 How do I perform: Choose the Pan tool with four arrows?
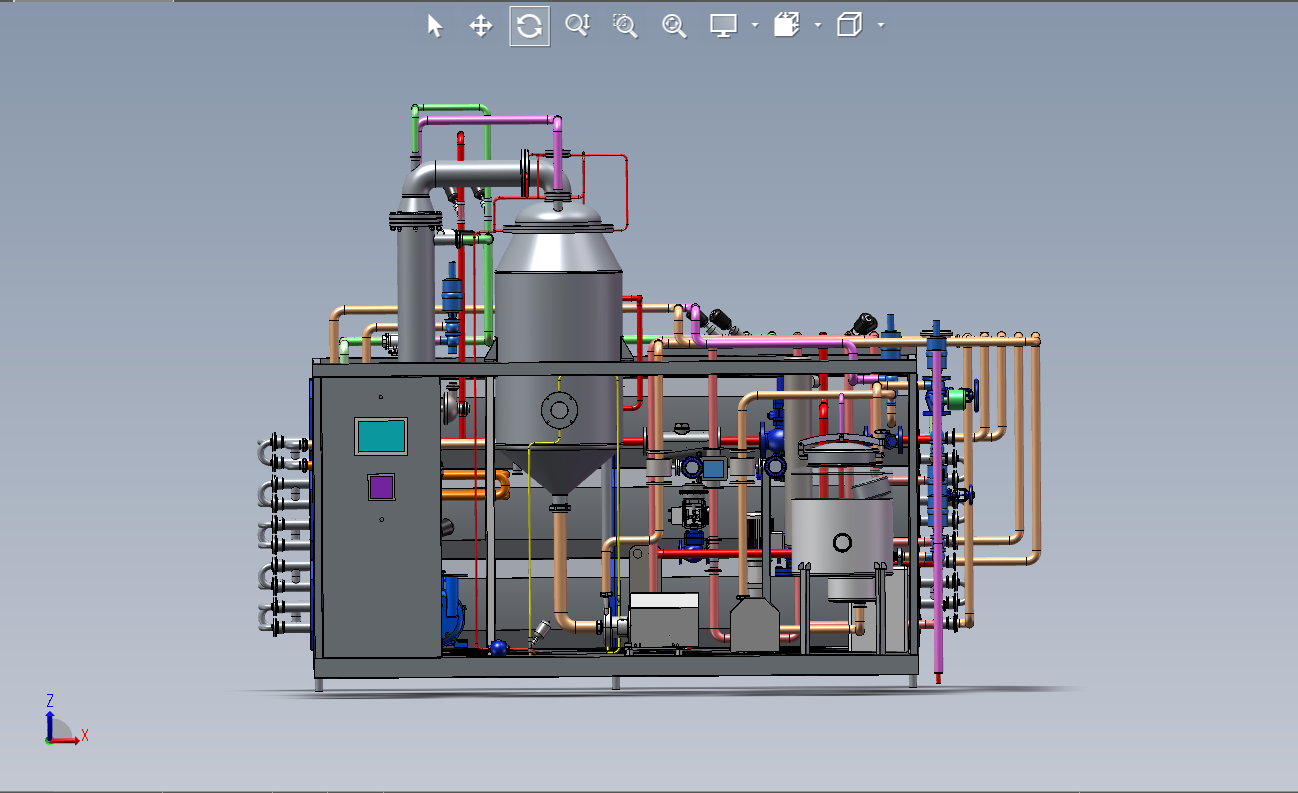coord(481,26)
